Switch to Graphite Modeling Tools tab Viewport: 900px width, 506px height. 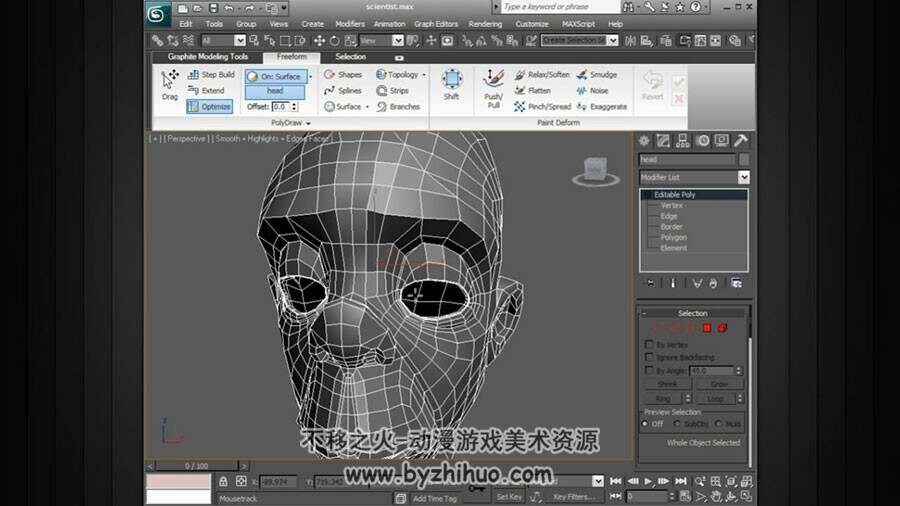208,57
